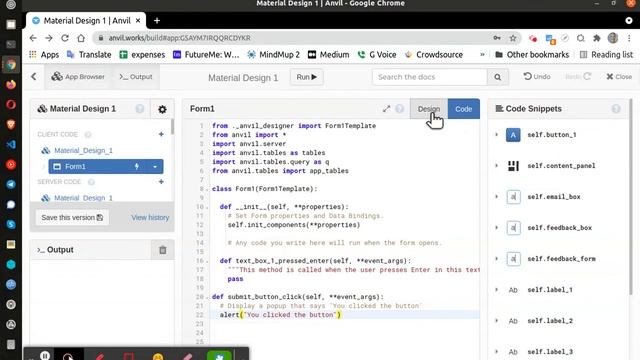The width and height of the screenshot is (640, 360).
Task: Fold text_box_1_pressed_enter at line 16
Action: (x=207, y=261)
